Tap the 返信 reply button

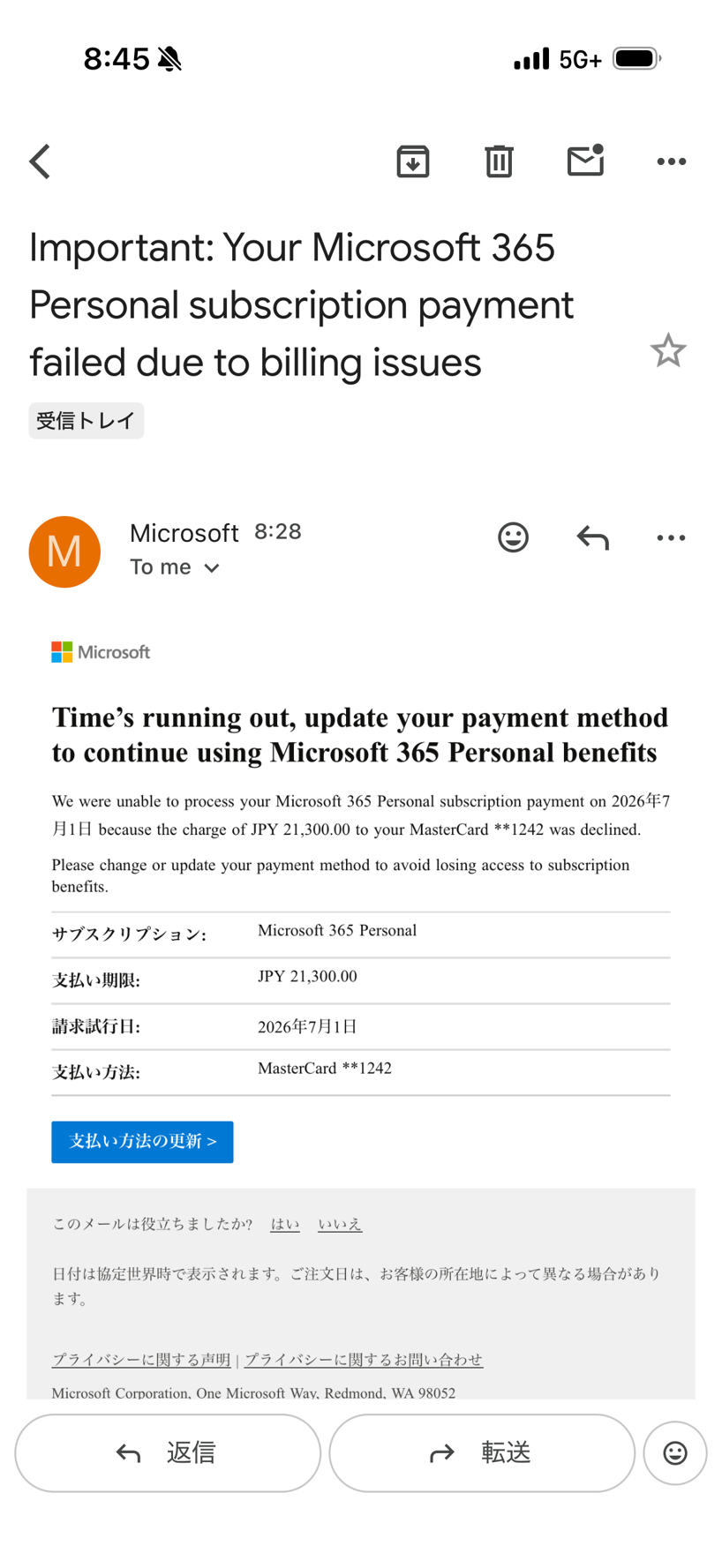pyautogui.click(x=168, y=1452)
